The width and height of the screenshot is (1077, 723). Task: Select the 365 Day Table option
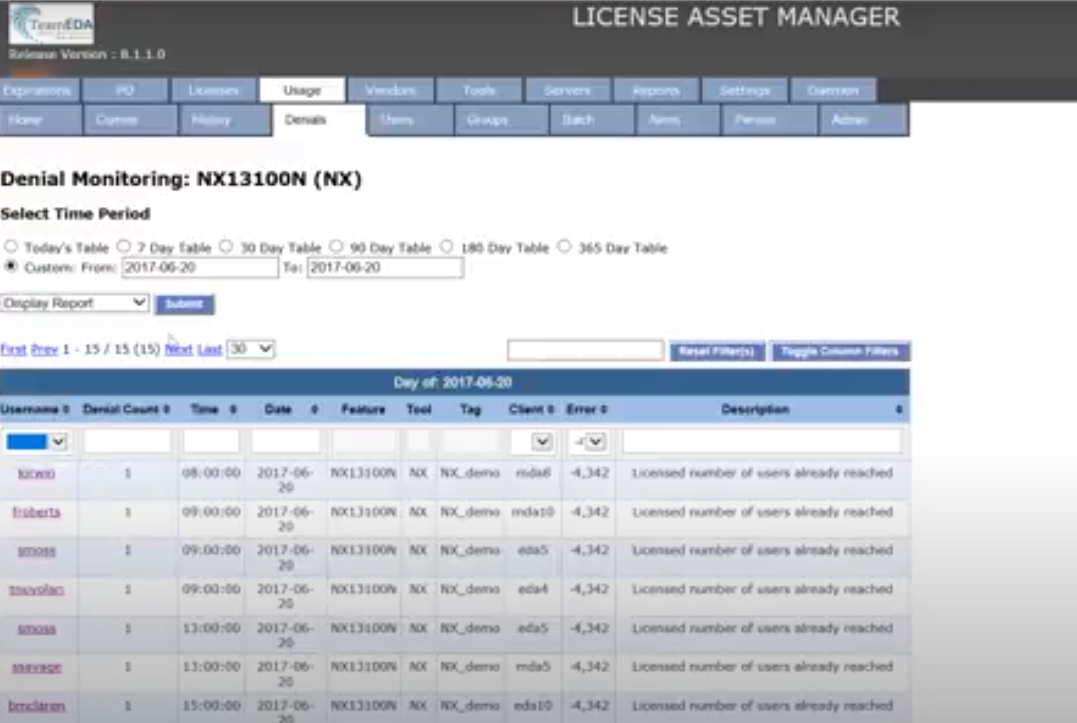563,247
